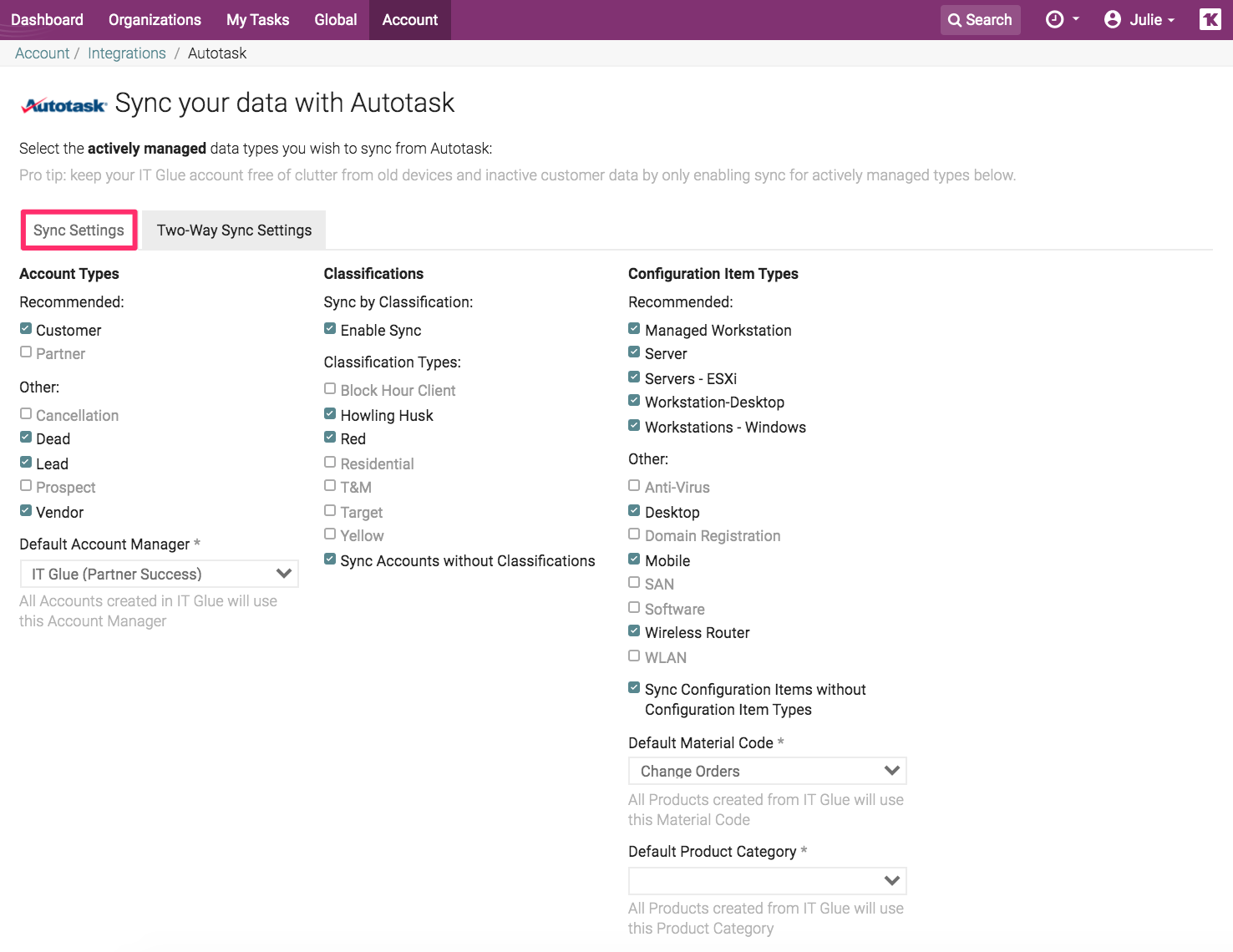Enable the Partner account type
The height and width of the screenshot is (952, 1233).
26,352
